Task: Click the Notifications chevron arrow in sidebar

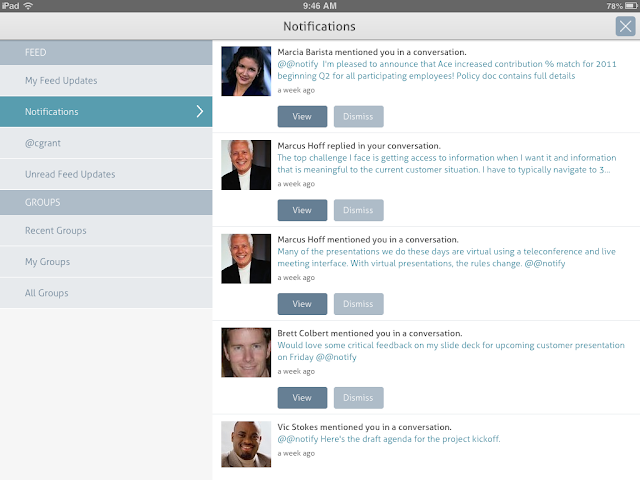Action: pyautogui.click(x=200, y=111)
